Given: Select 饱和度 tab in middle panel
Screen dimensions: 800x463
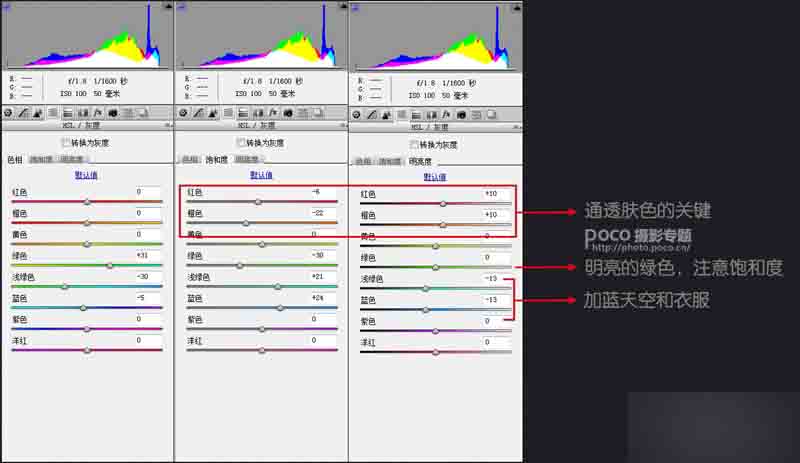Looking at the screenshot, I should (x=217, y=159).
